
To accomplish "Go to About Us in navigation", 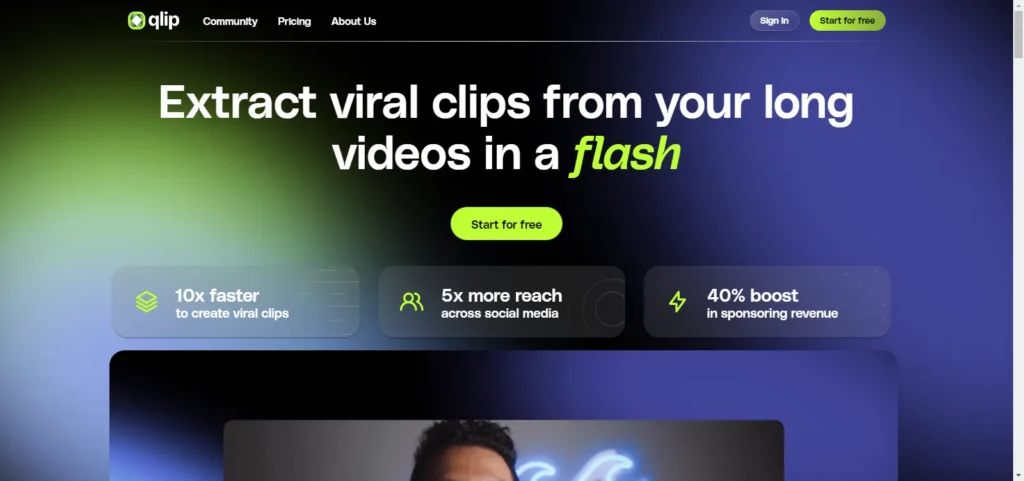I will [x=353, y=21].
